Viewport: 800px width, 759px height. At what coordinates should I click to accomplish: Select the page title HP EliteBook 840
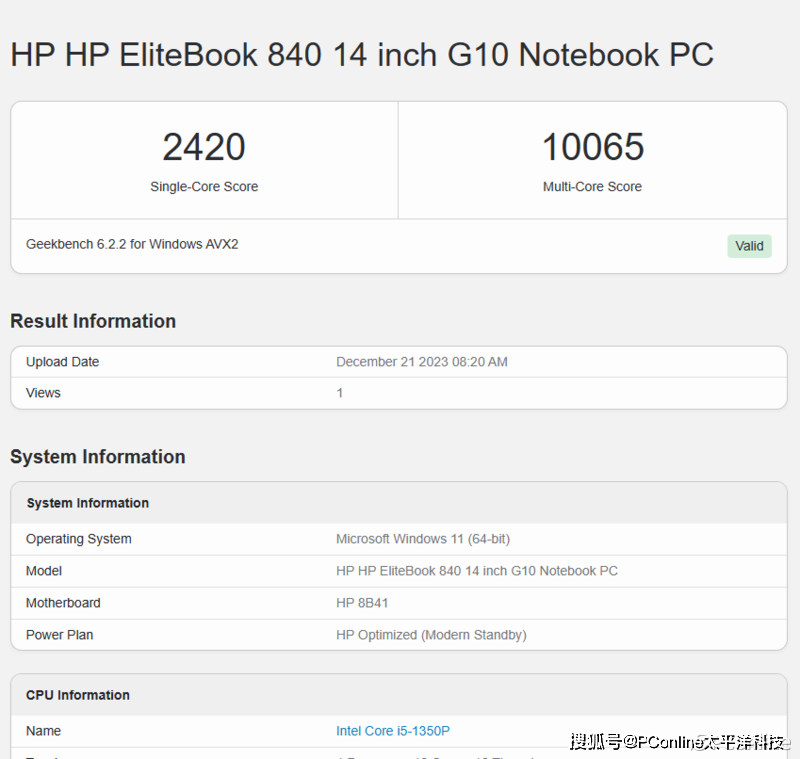click(362, 55)
